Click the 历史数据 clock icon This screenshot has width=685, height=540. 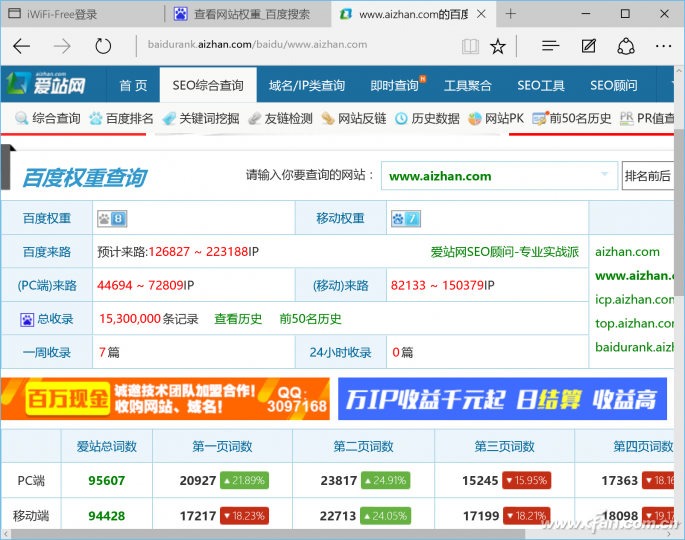tap(401, 118)
